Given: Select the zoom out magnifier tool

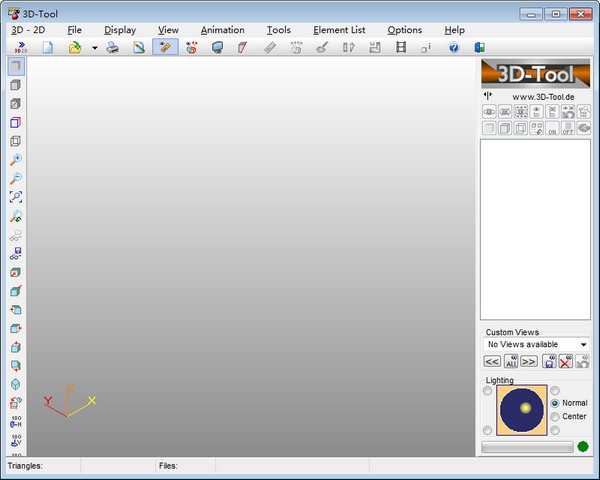Looking at the screenshot, I should click(15, 179).
